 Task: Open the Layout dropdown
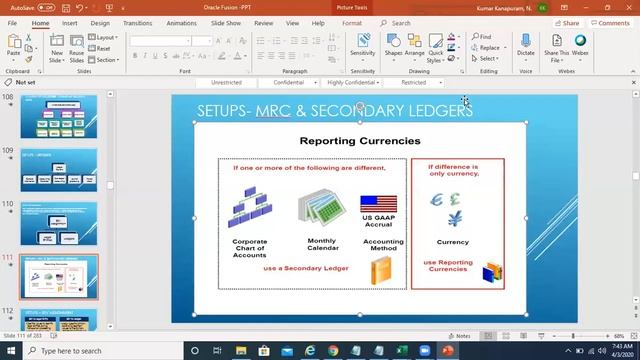tap(103, 37)
